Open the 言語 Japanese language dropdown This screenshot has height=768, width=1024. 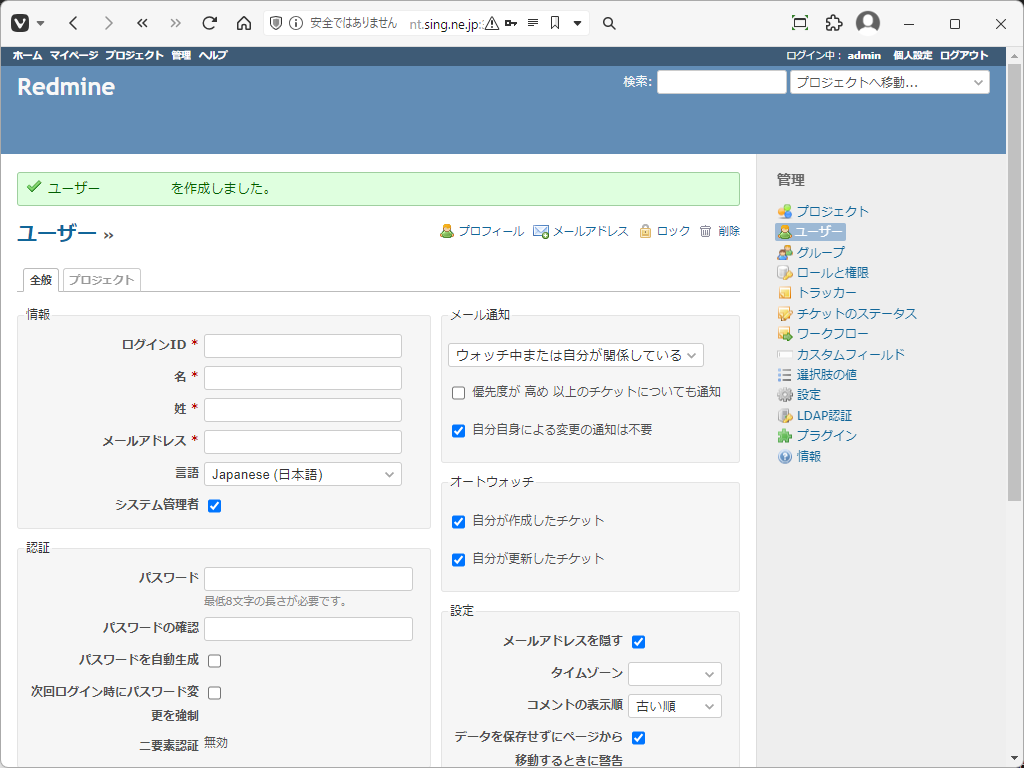pos(303,474)
